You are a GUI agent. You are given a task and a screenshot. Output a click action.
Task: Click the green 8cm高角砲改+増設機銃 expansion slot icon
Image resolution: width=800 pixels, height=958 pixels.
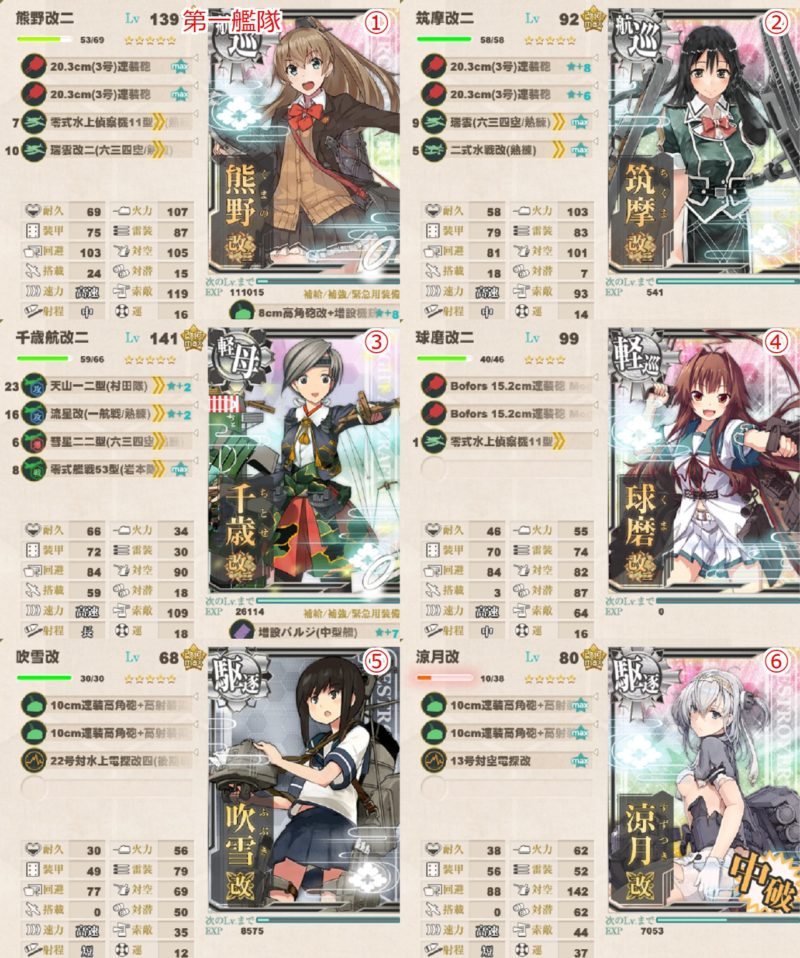pyautogui.click(x=241, y=313)
